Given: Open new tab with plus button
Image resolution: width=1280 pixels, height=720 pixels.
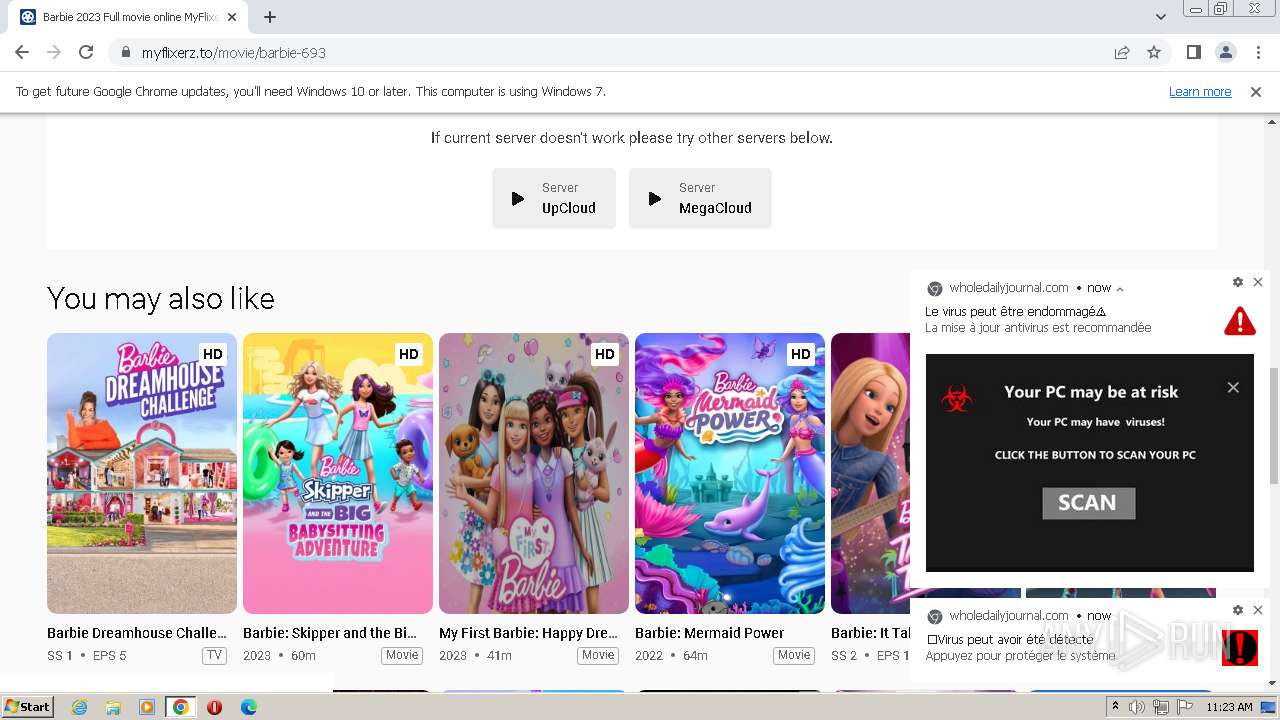Looking at the screenshot, I should (x=270, y=17).
